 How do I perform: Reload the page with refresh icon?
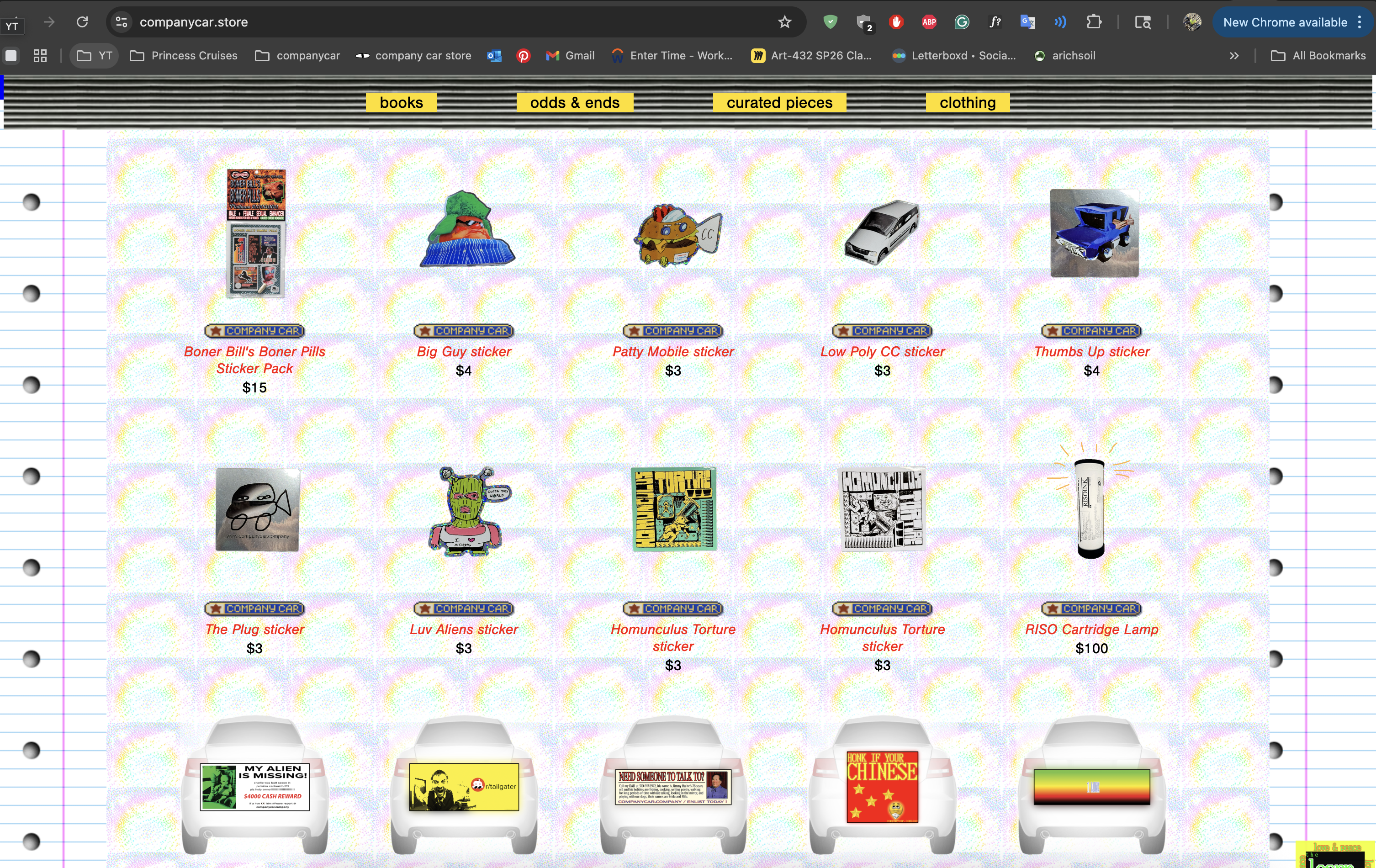(x=82, y=22)
